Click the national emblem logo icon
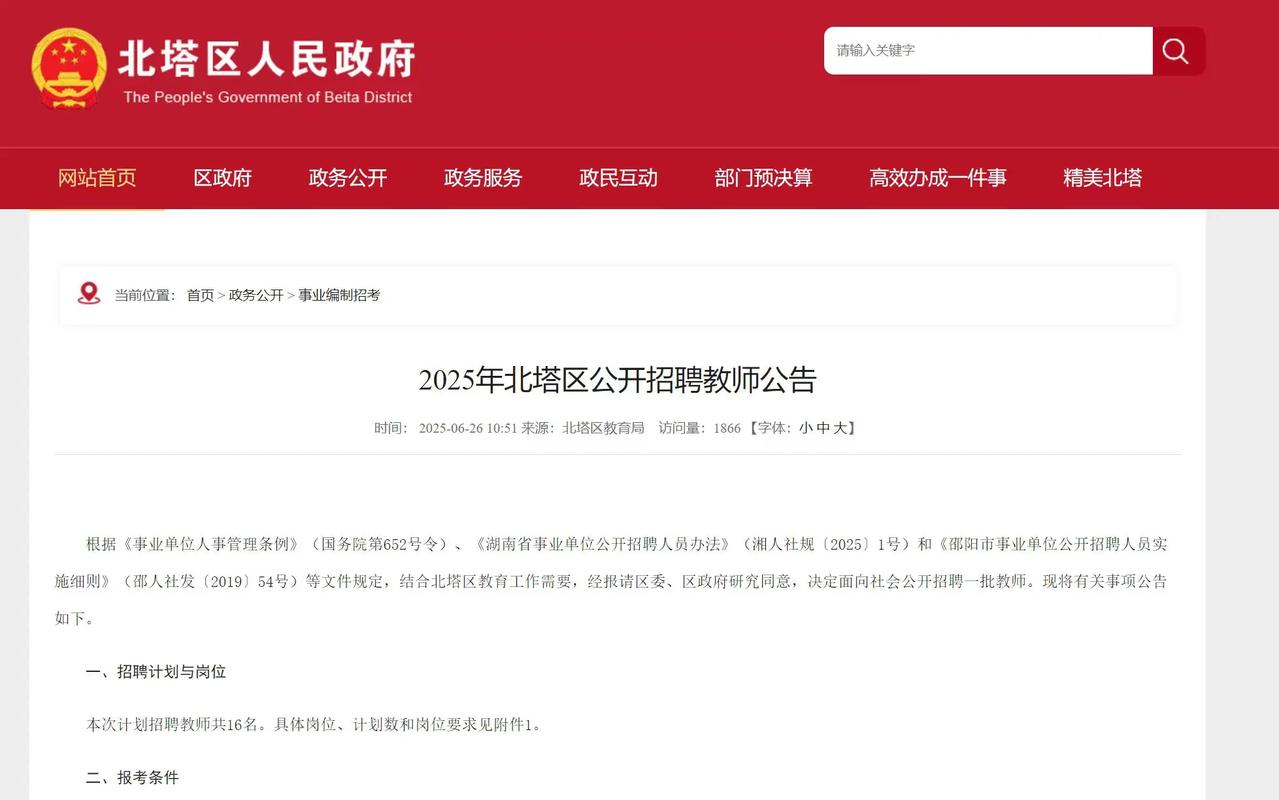The width and height of the screenshot is (1279, 800). [68, 68]
